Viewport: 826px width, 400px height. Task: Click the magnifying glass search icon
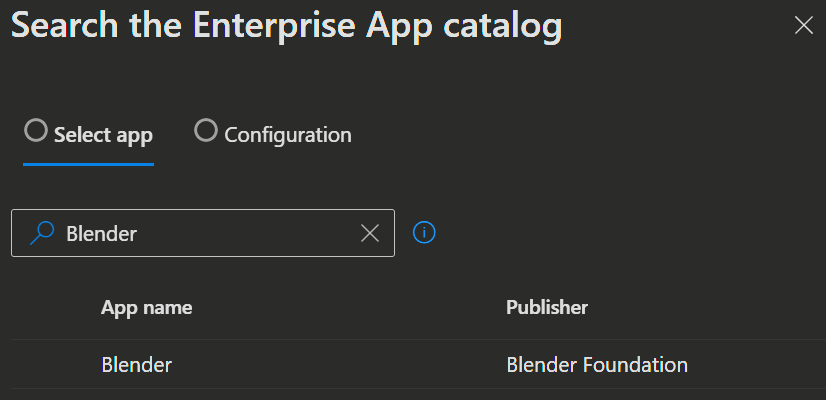coord(42,233)
